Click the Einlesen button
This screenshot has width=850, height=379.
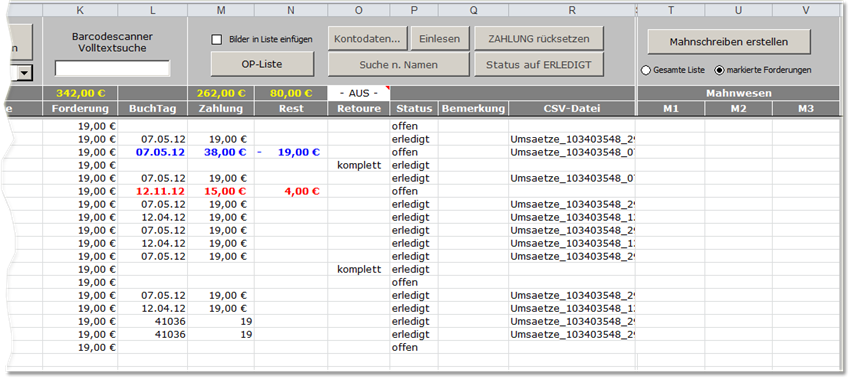click(440, 39)
